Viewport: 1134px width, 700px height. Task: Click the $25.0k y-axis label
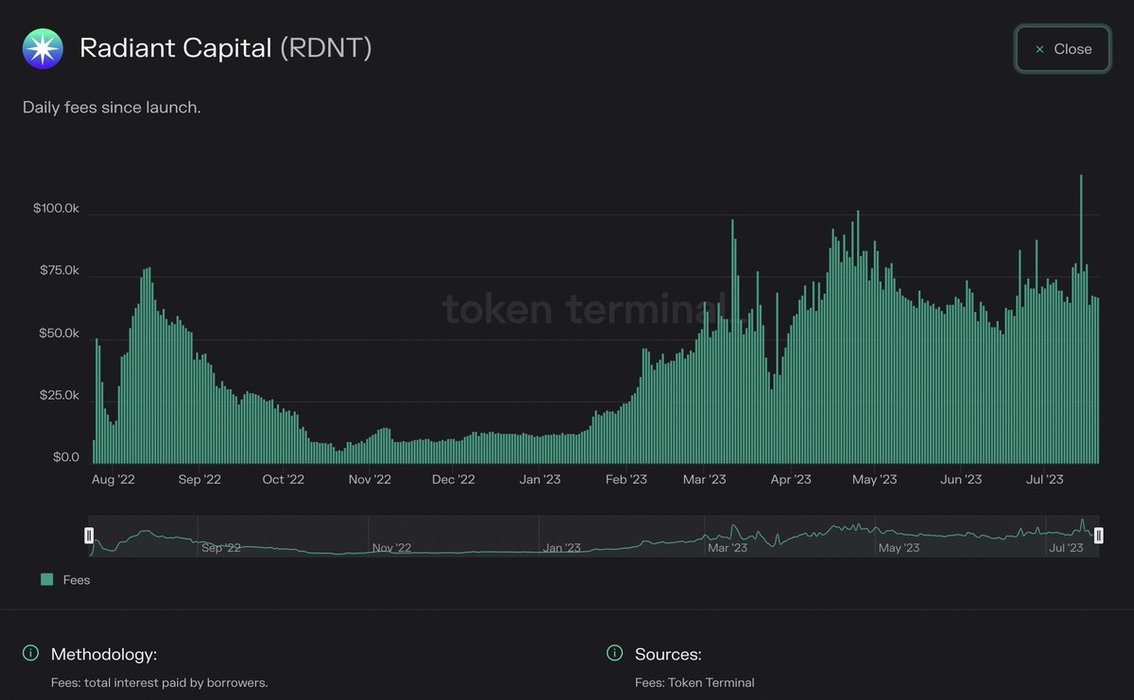click(59, 395)
